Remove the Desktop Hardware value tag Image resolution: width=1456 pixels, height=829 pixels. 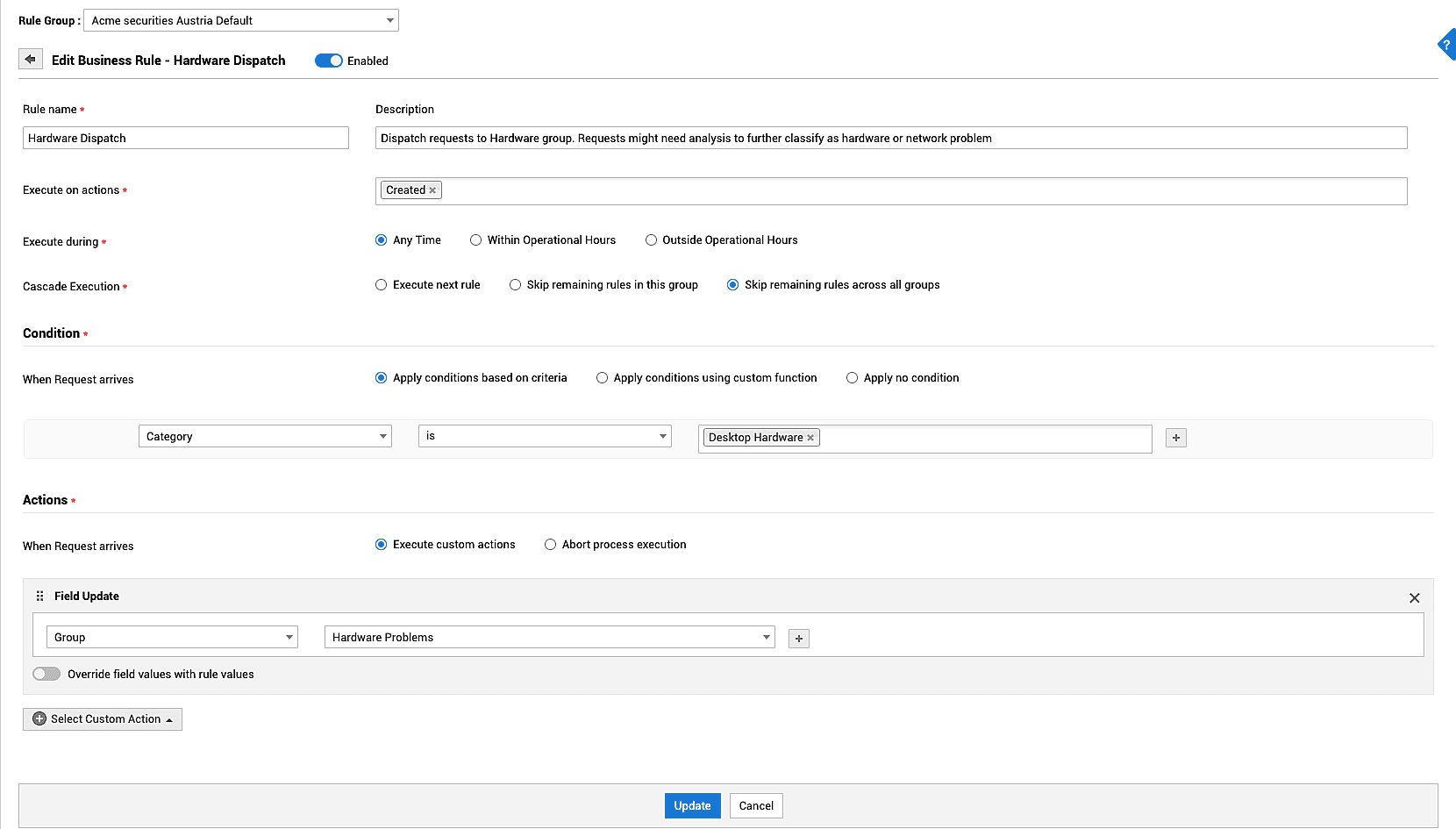pyautogui.click(x=810, y=437)
